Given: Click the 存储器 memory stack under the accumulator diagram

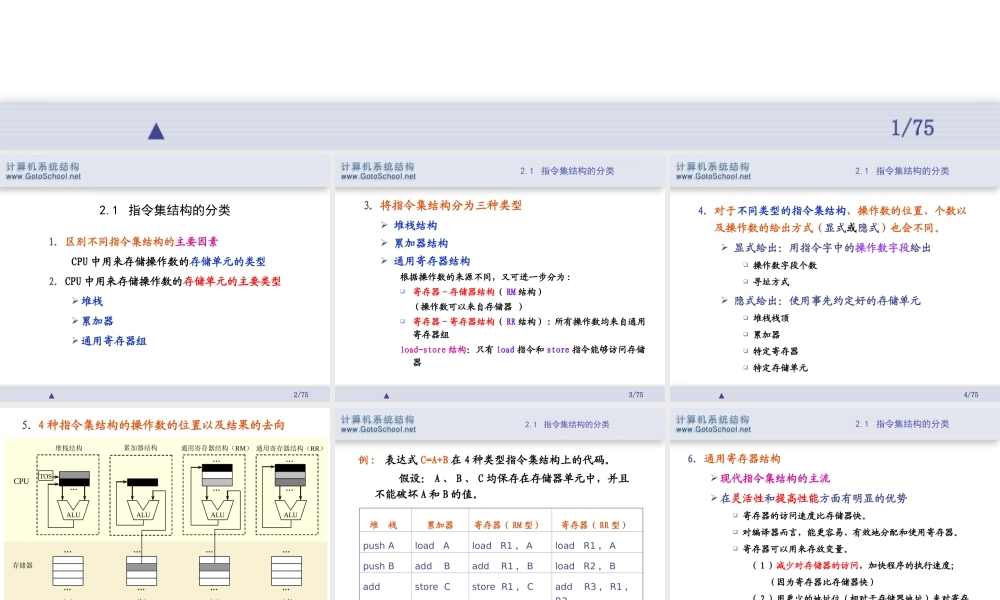Looking at the screenshot, I should coord(140,572).
